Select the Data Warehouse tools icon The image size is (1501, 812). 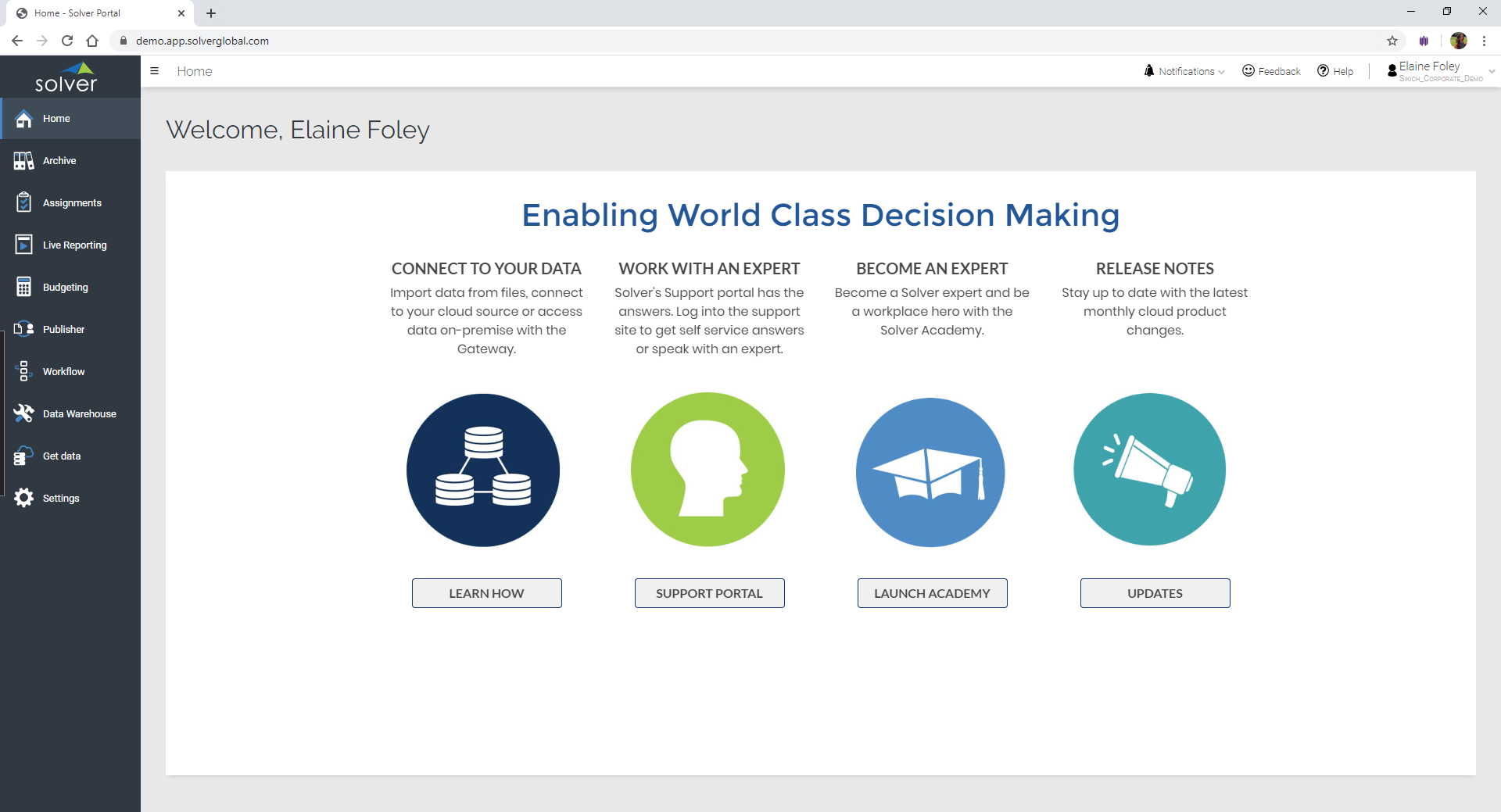(23, 414)
